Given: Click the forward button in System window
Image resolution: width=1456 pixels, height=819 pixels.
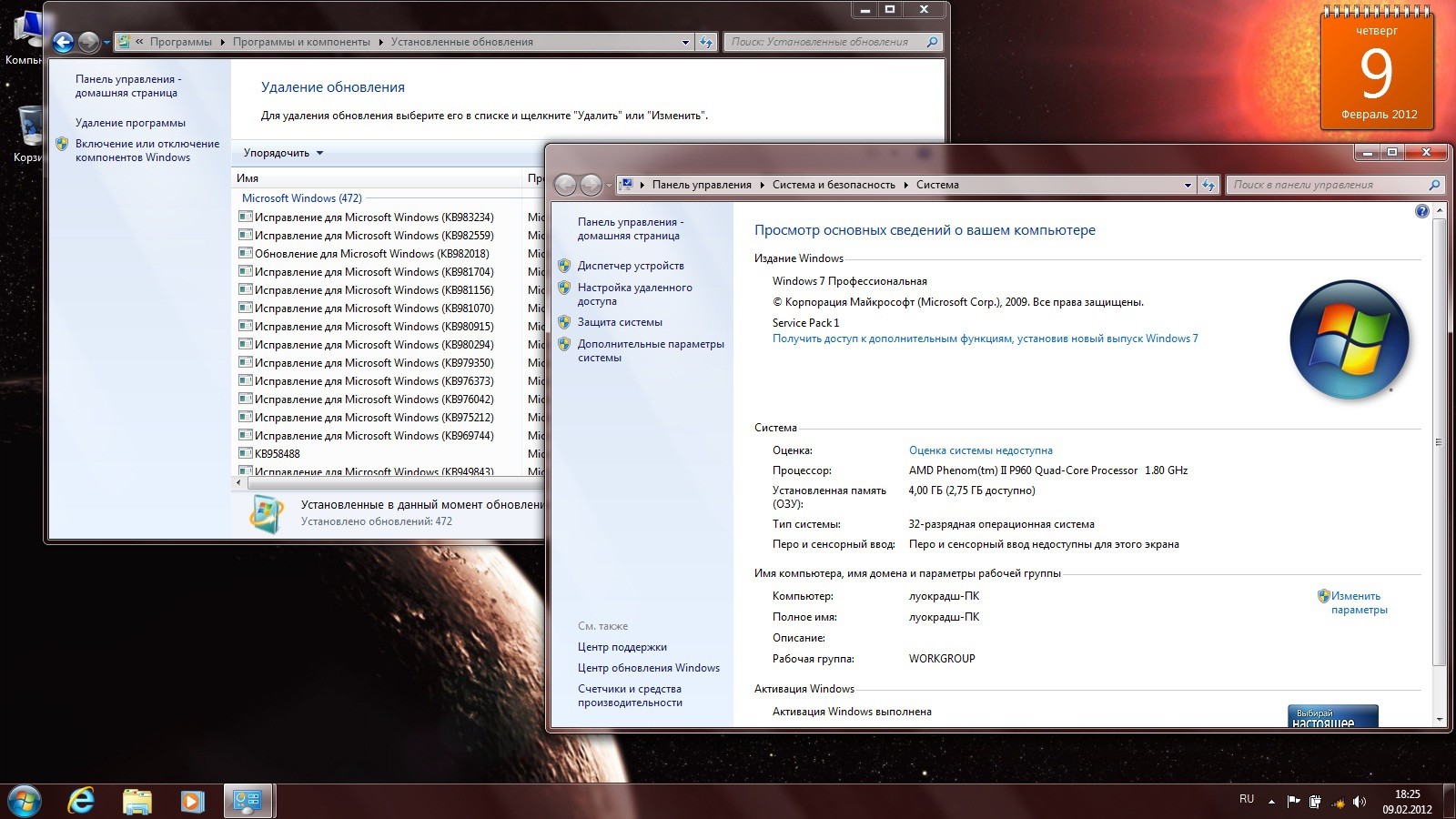Looking at the screenshot, I should click(591, 185).
